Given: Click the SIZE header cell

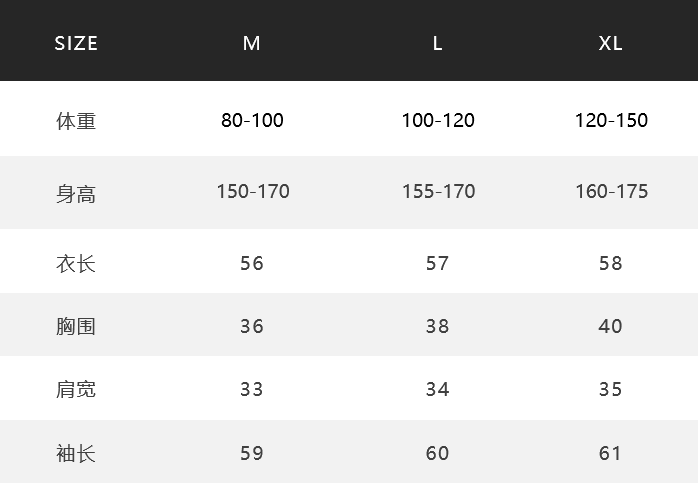Looking at the screenshot, I should pos(76,44).
